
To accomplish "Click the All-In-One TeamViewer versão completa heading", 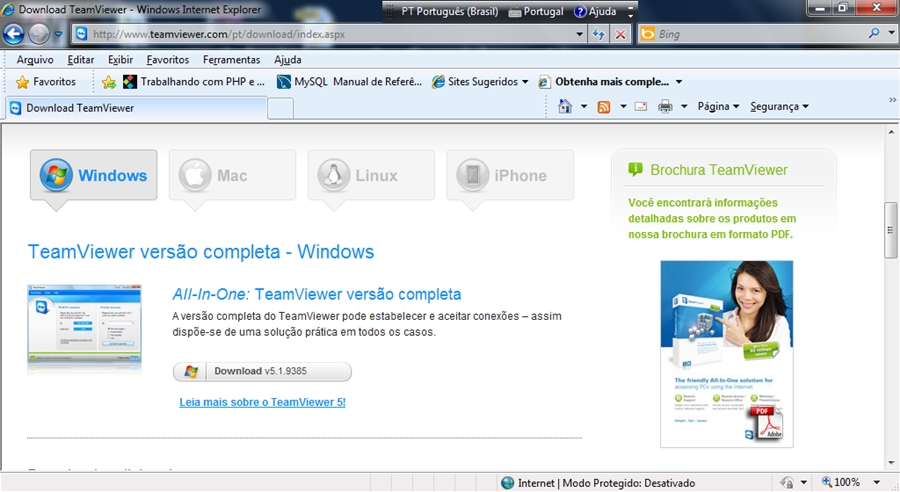I will pos(317,294).
